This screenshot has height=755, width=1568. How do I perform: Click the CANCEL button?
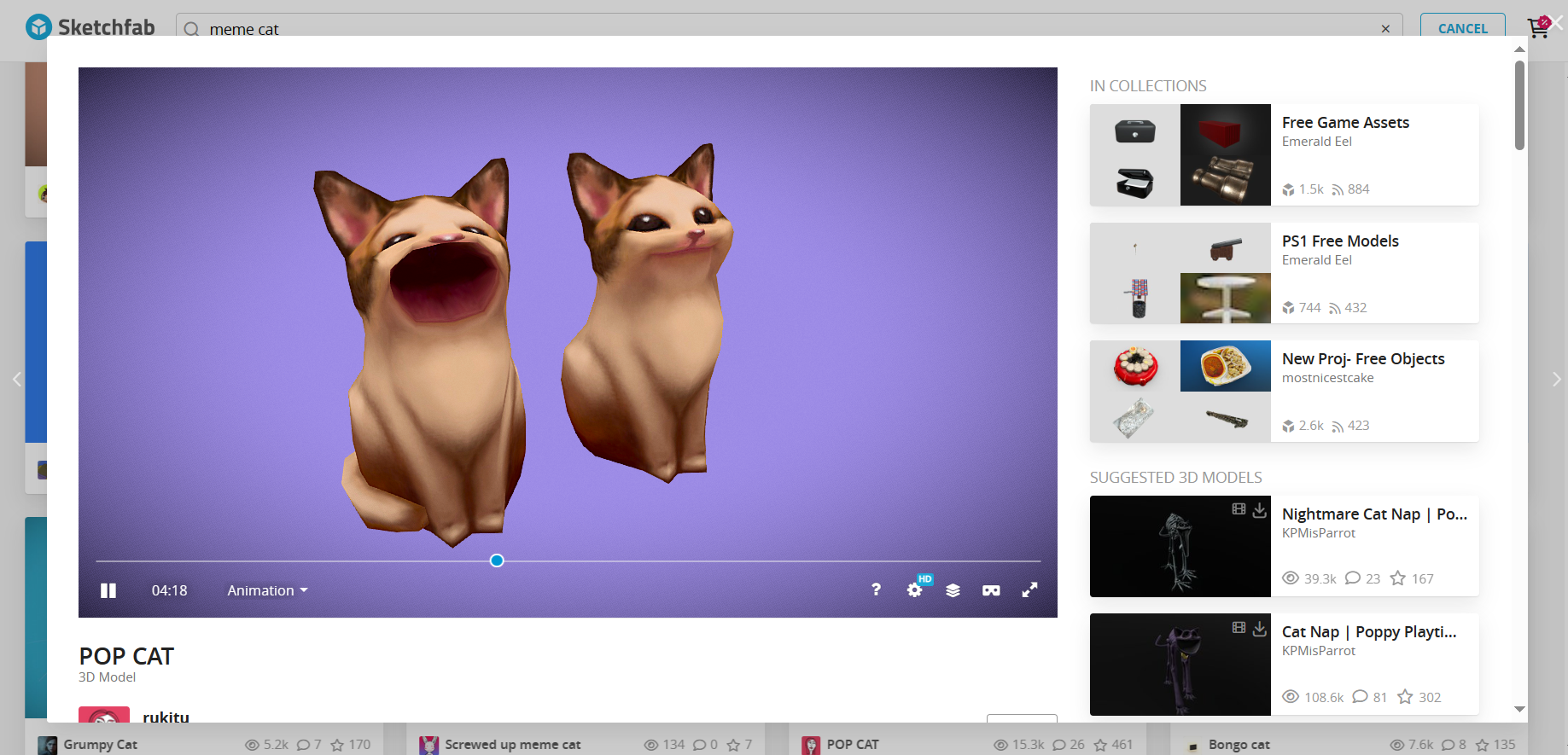pos(1463,28)
